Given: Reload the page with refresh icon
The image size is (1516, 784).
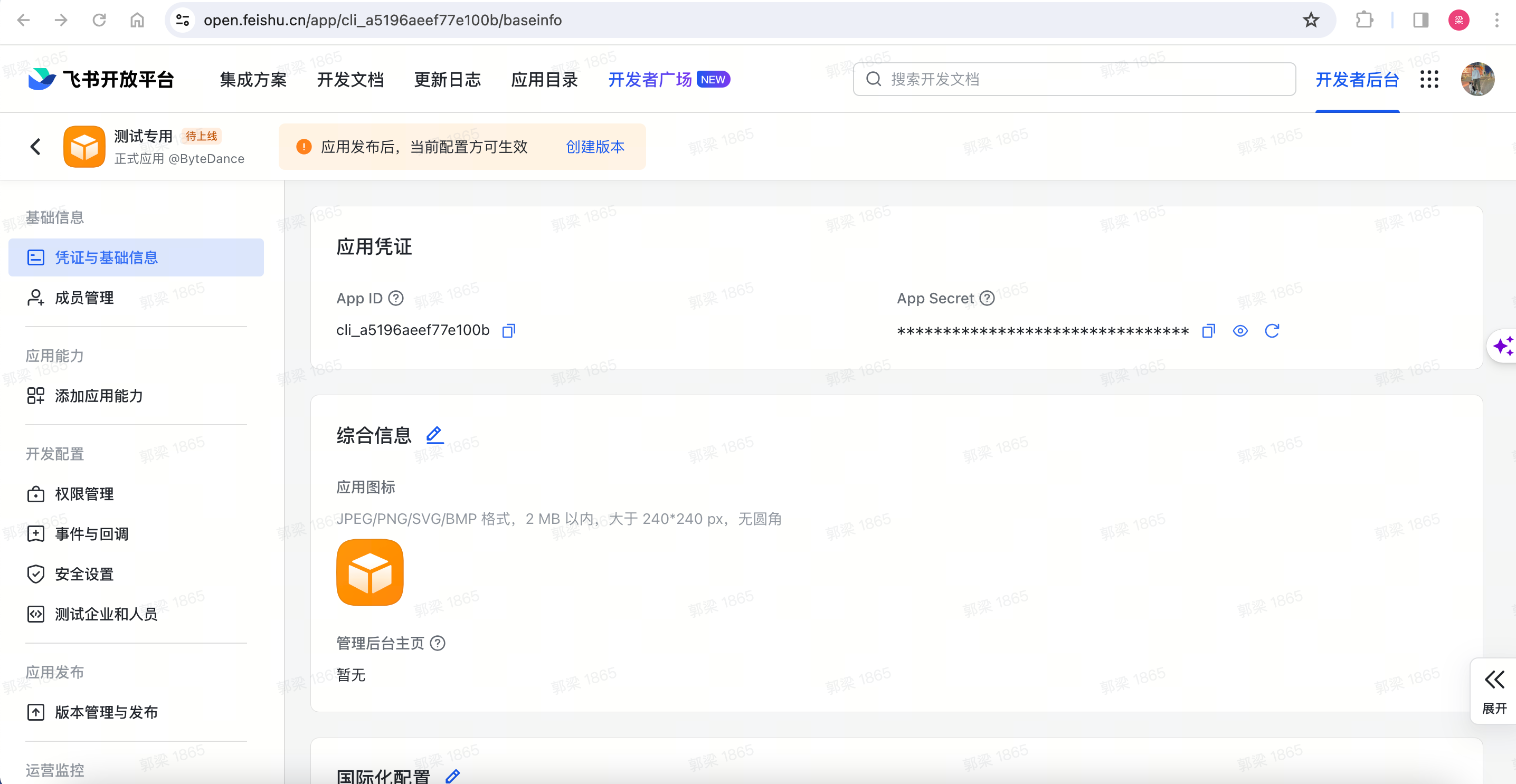Looking at the screenshot, I should [x=99, y=20].
